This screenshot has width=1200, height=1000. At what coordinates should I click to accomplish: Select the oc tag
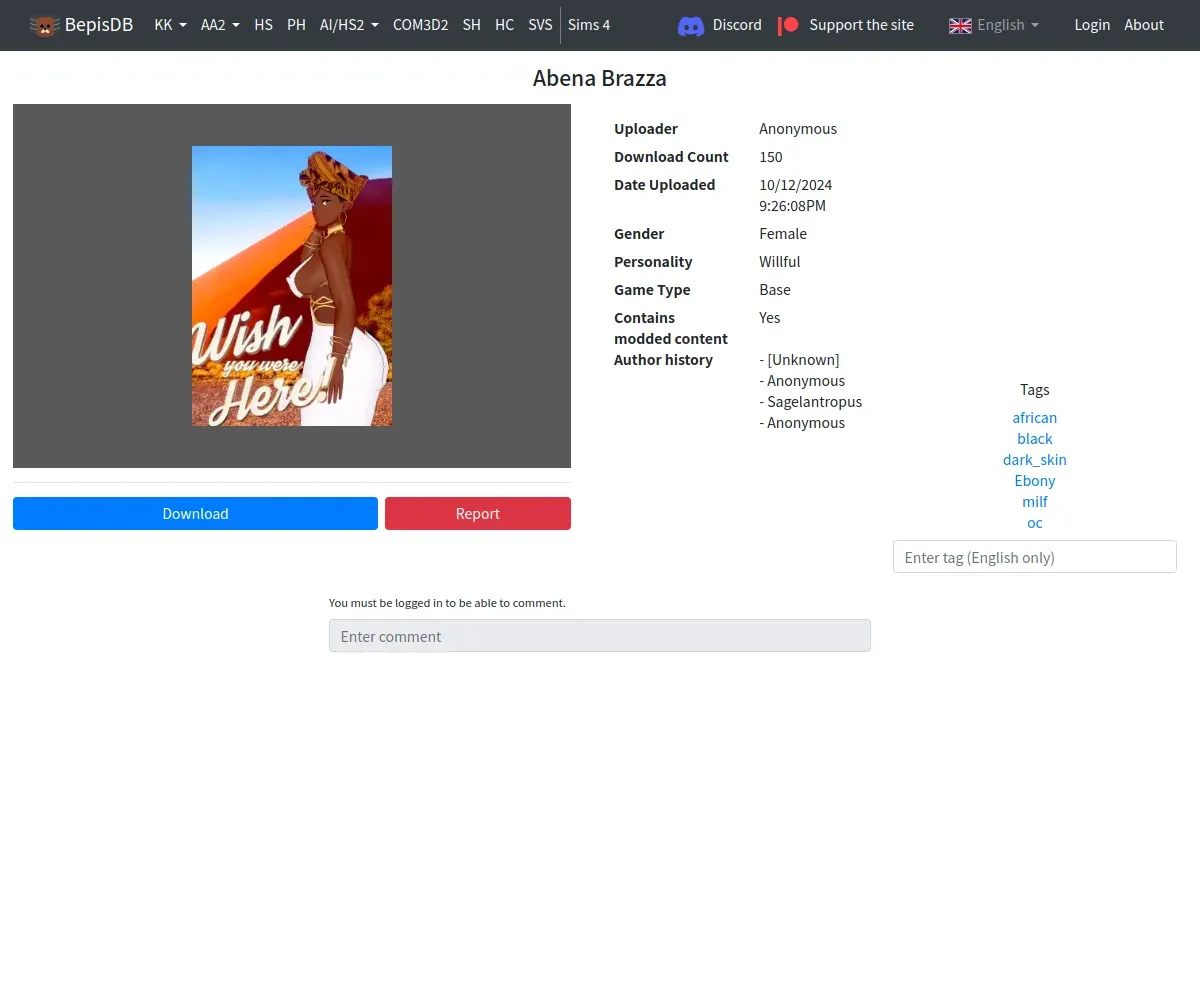[x=1034, y=523]
